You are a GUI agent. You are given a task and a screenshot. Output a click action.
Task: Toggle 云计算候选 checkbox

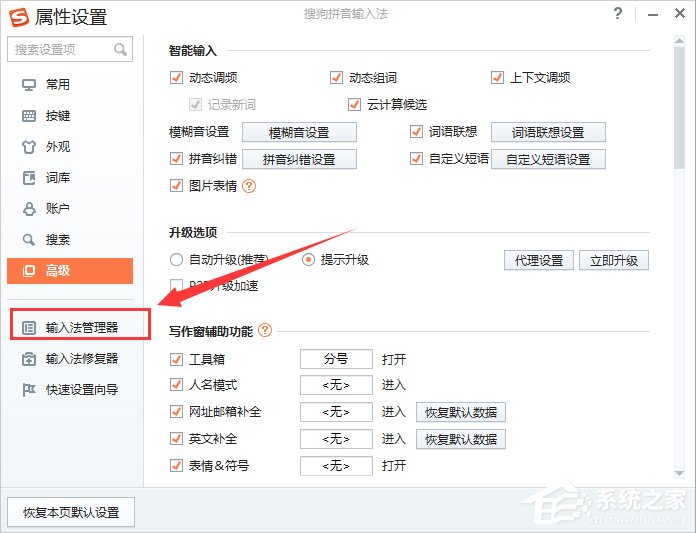click(x=354, y=105)
